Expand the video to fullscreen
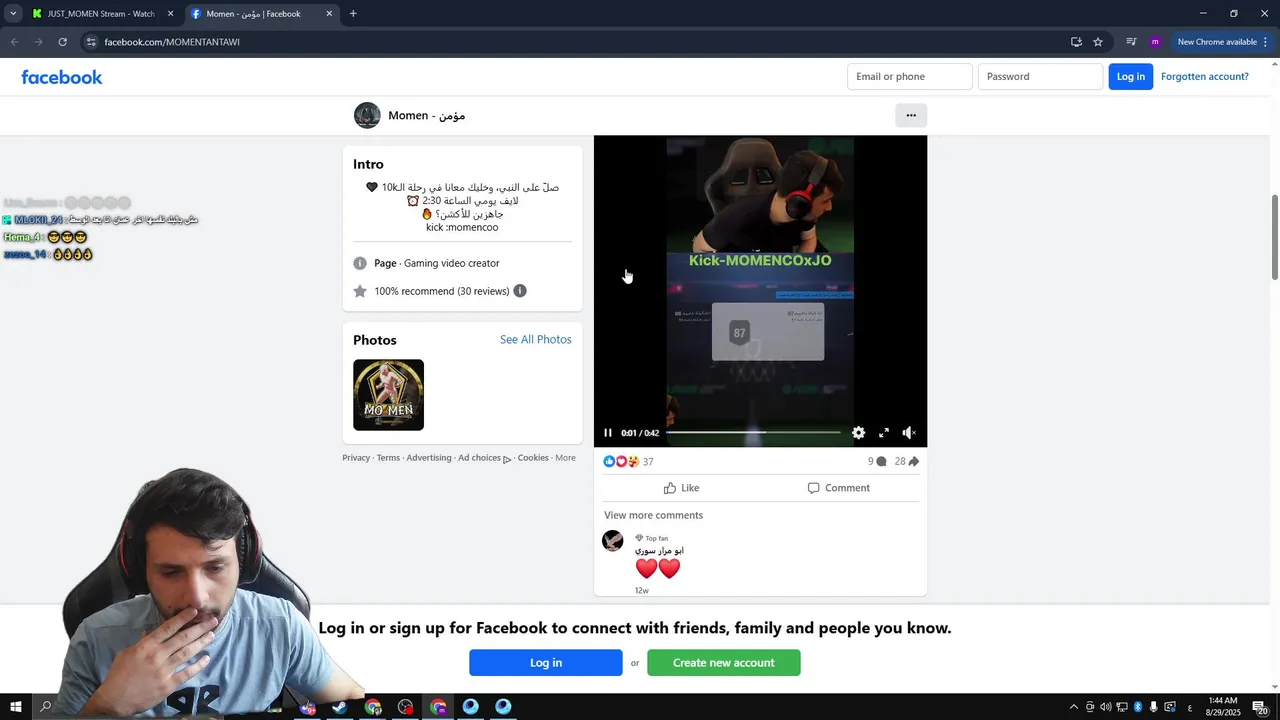1280x720 pixels. point(884,433)
